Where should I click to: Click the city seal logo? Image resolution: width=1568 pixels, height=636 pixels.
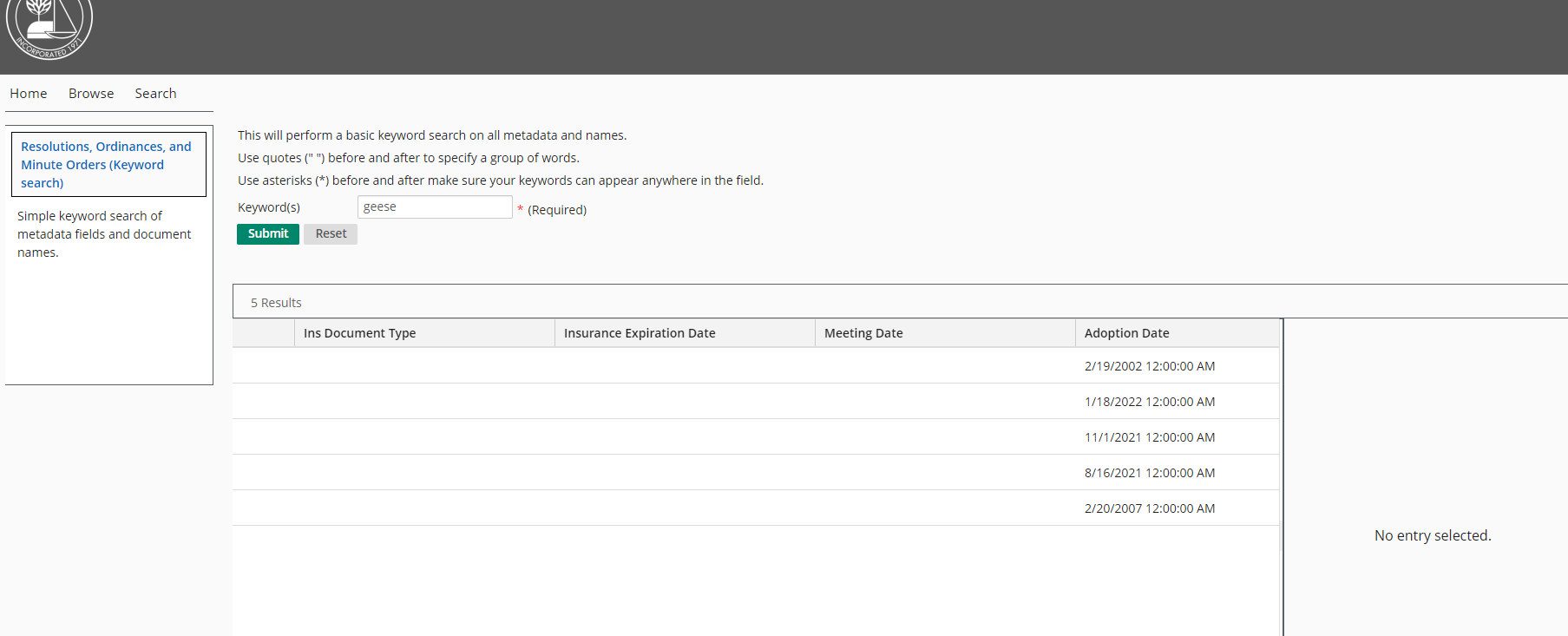[x=49, y=26]
